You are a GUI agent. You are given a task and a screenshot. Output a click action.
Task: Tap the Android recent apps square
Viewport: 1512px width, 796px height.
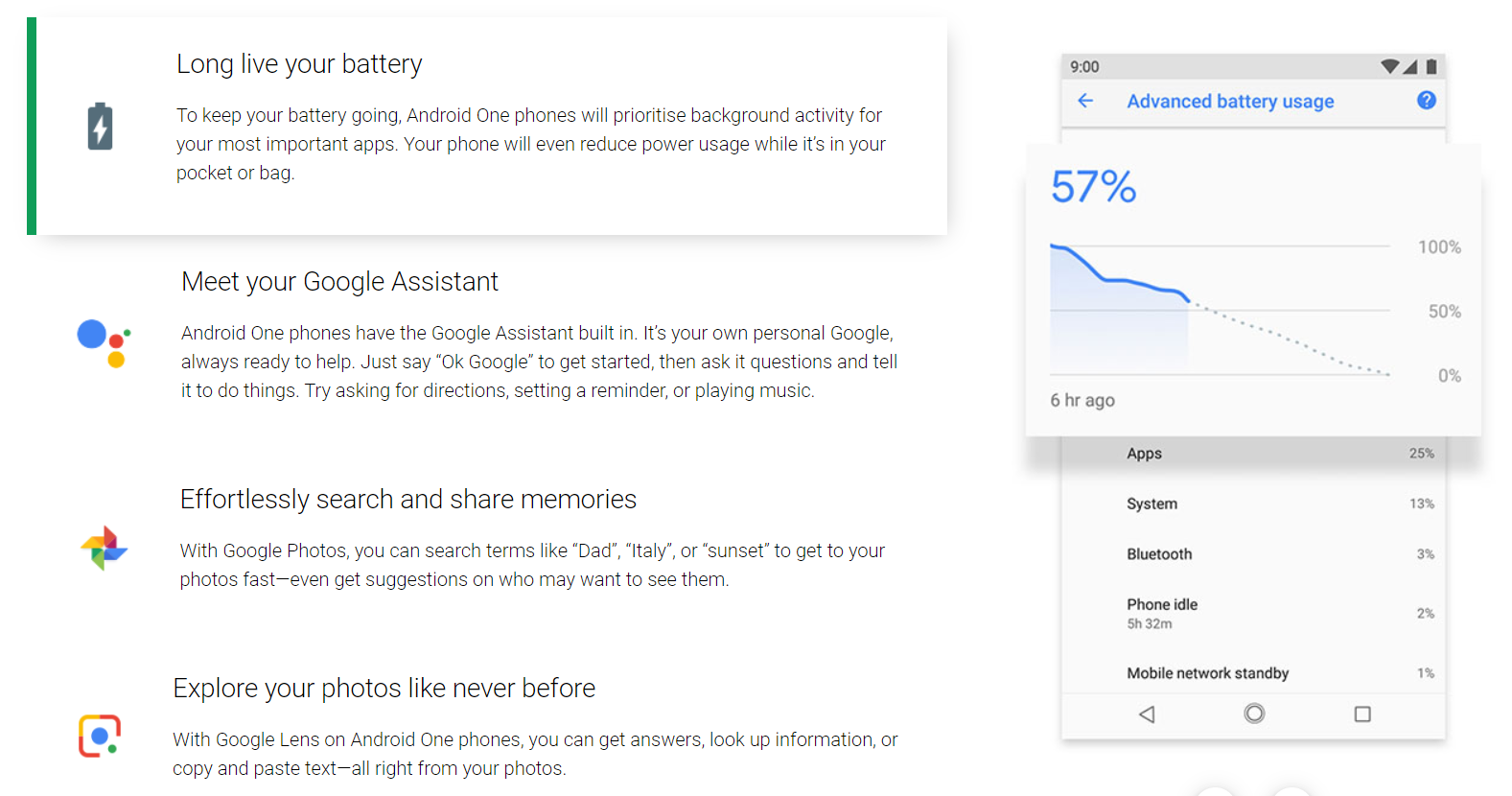click(x=1362, y=714)
